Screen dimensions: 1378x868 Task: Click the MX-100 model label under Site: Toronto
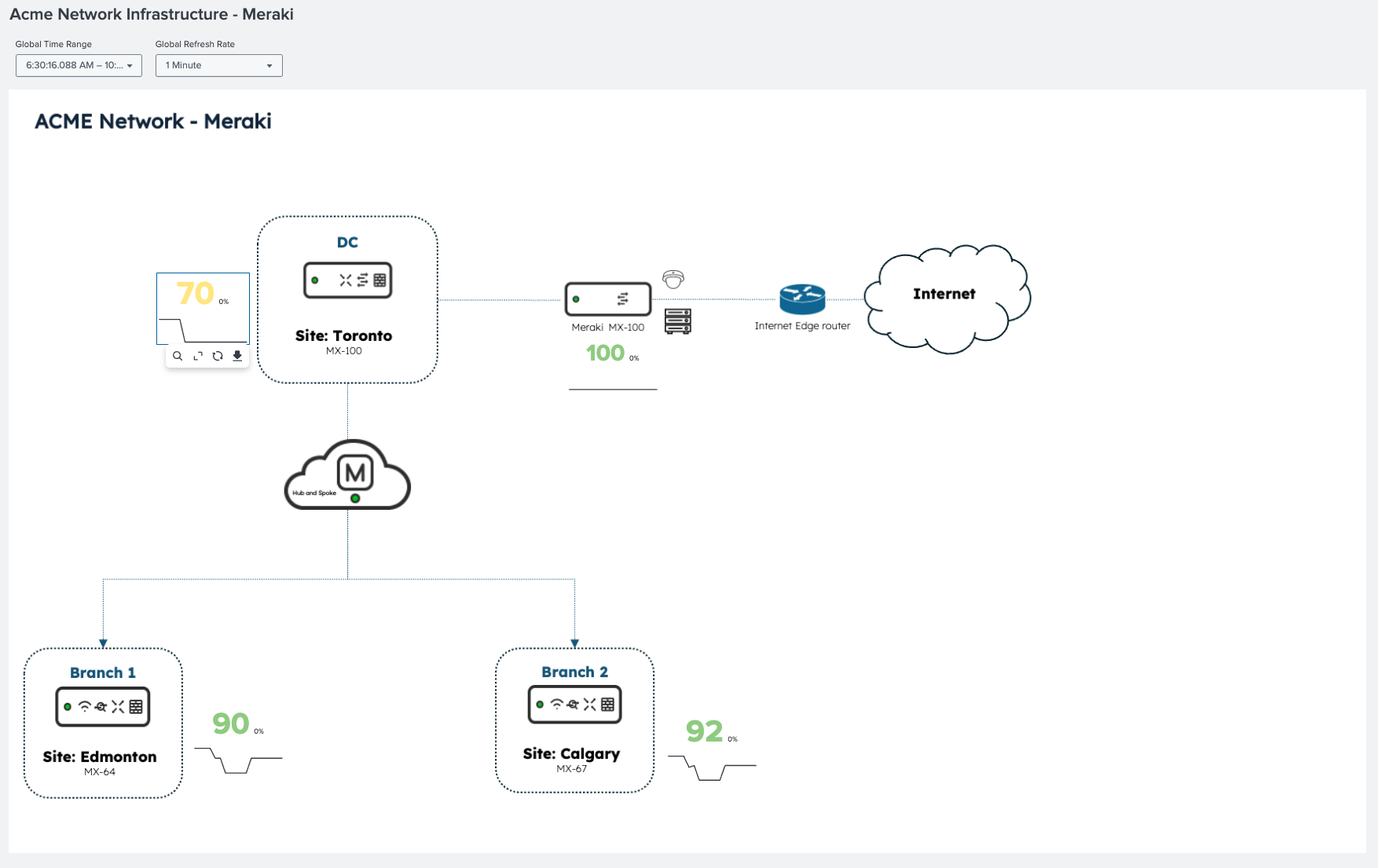(344, 351)
